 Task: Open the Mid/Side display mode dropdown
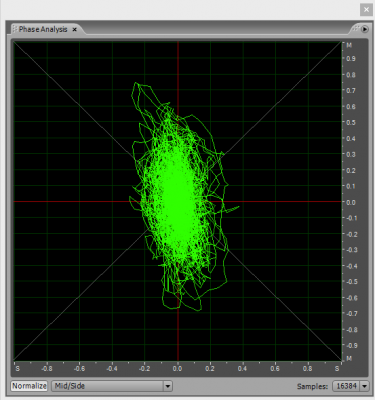[112, 386]
